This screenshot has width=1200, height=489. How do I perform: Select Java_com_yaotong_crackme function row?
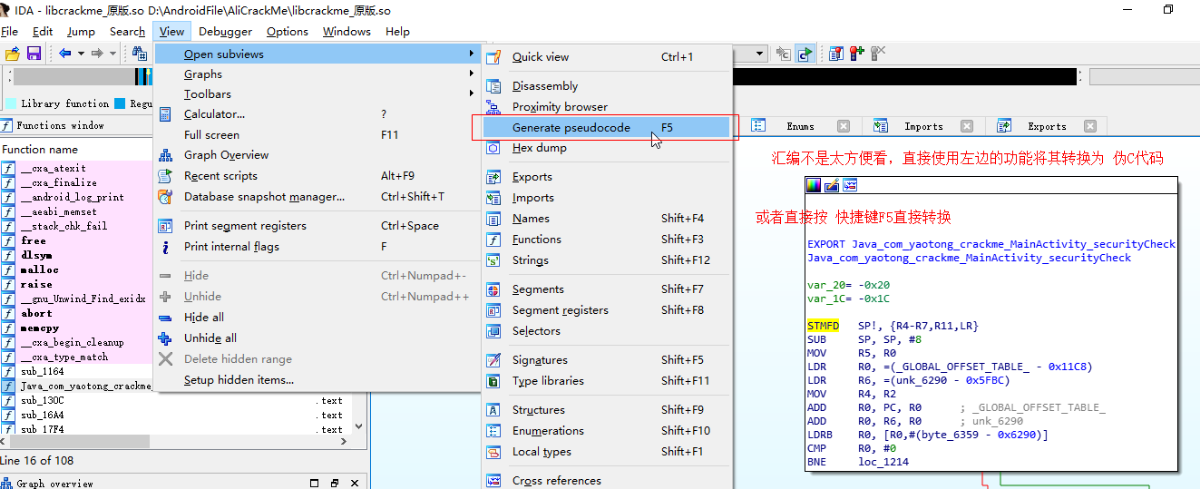[76, 386]
